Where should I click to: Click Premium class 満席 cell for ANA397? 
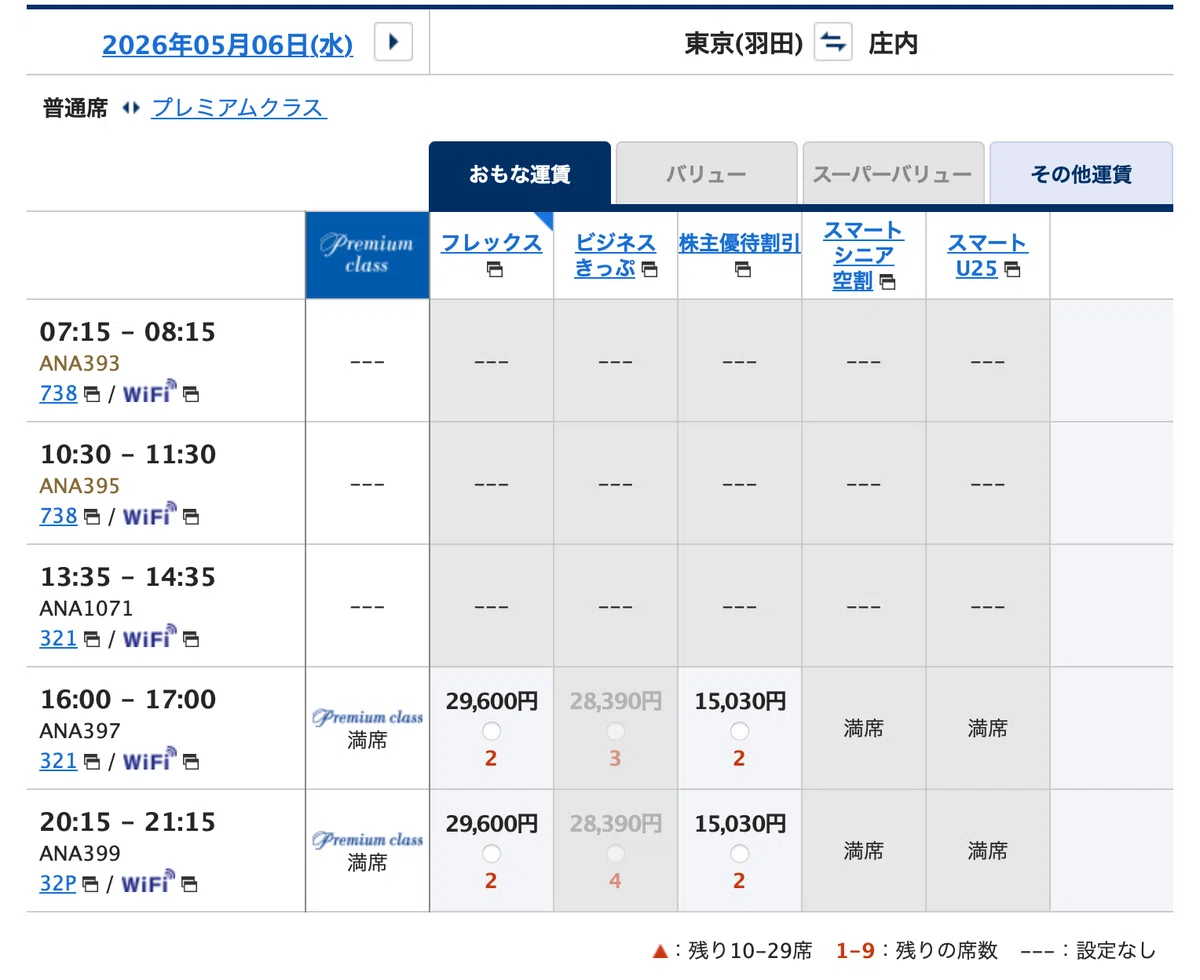pyautogui.click(x=367, y=729)
